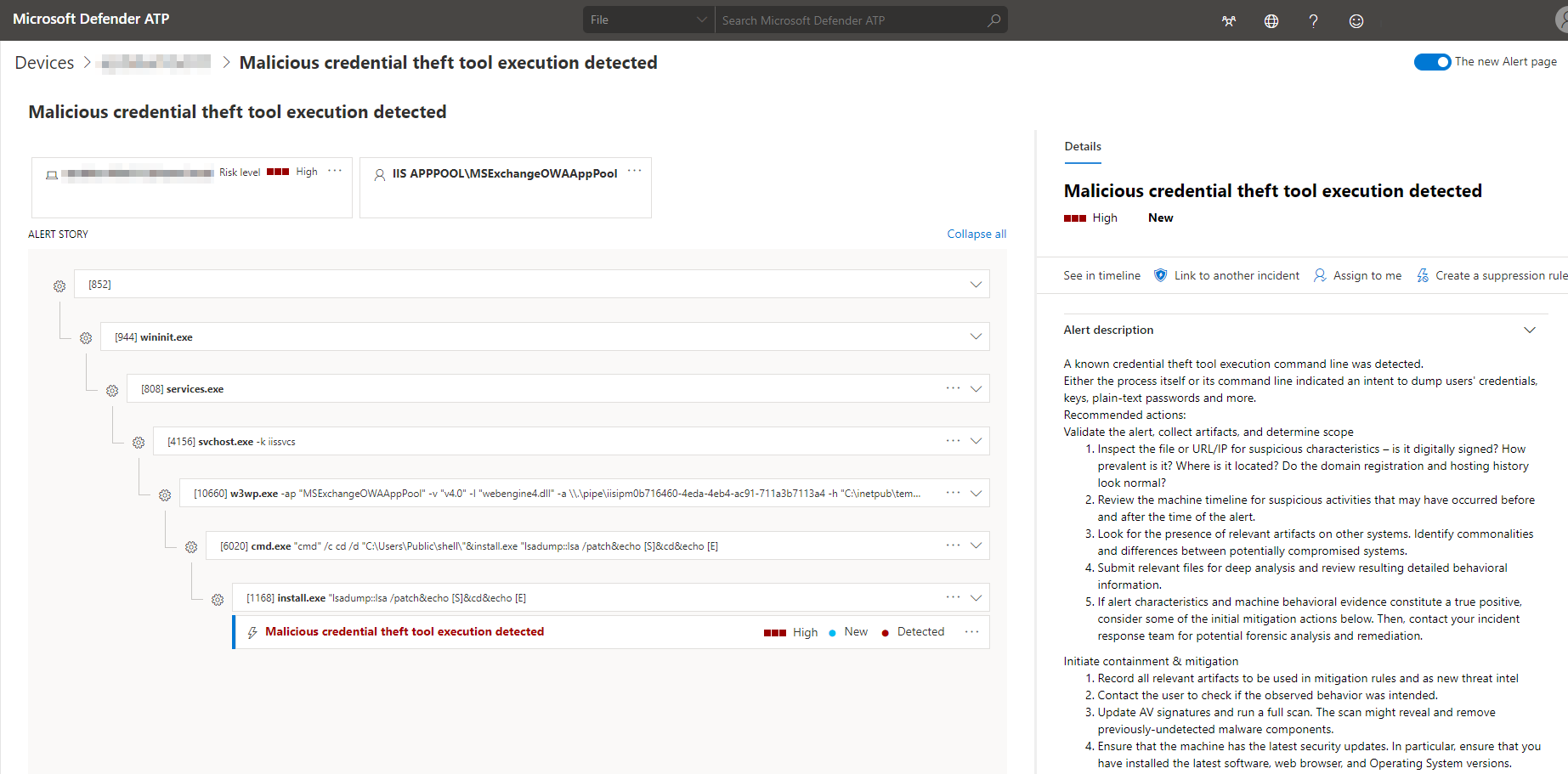1568x774 pixels.
Task: Open the feedback smiley icon
Action: coord(1356,20)
